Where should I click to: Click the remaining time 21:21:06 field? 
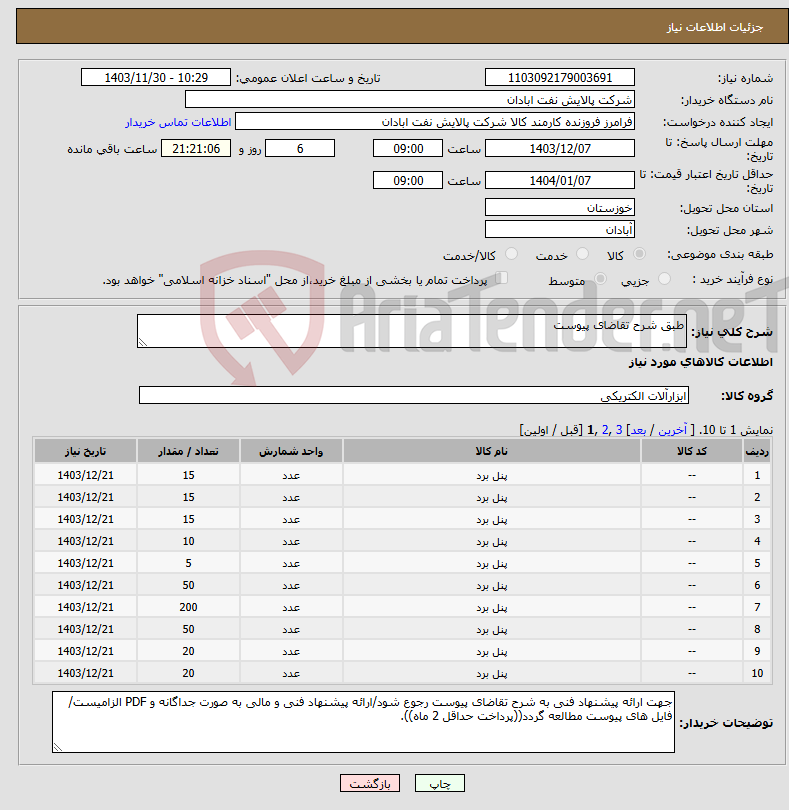click(196, 149)
